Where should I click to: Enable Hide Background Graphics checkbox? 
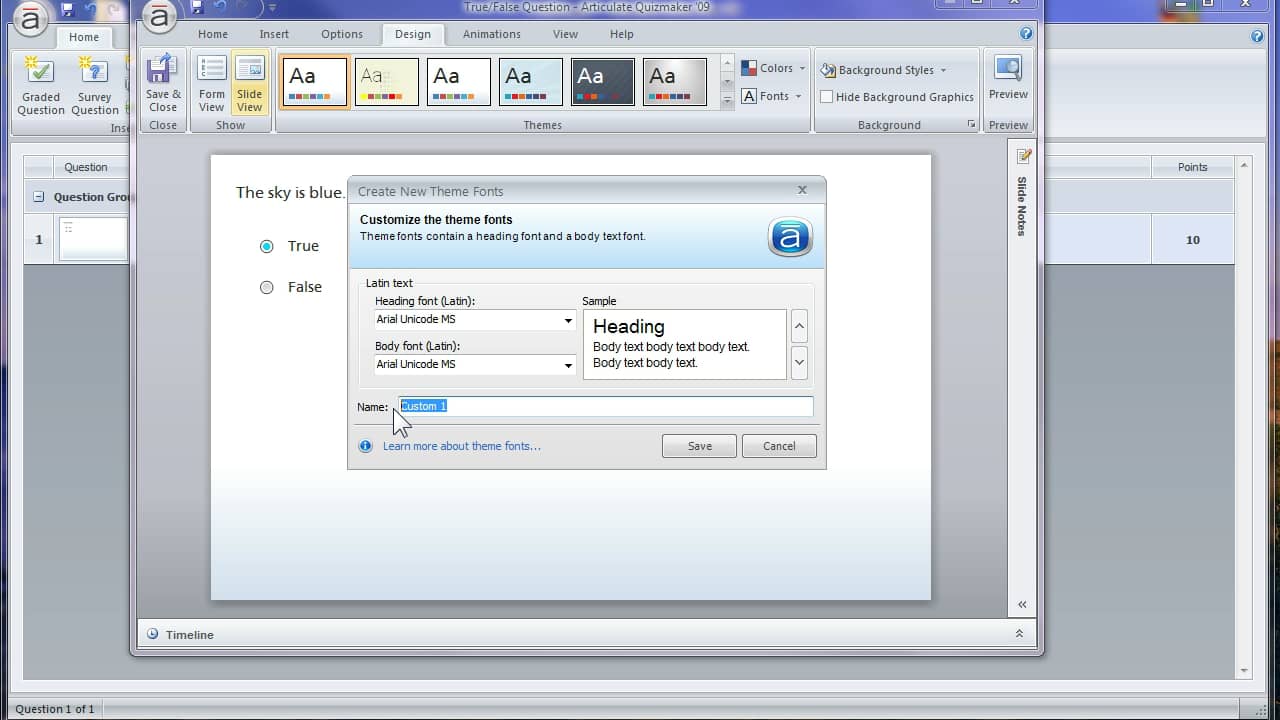pyautogui.click(x=827, y=97)
